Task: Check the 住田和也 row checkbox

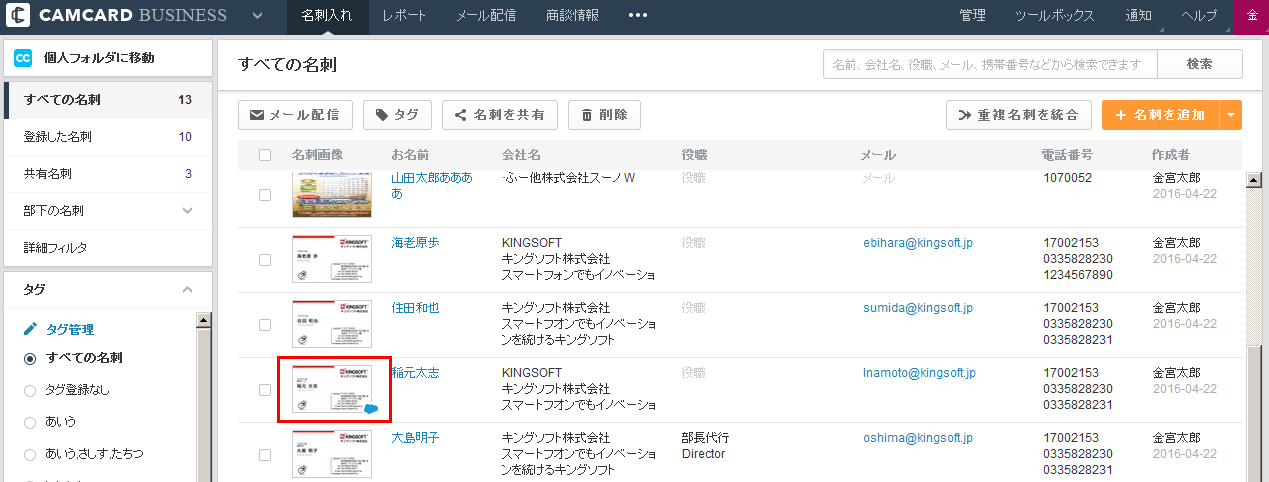Action: coord(265,325)
